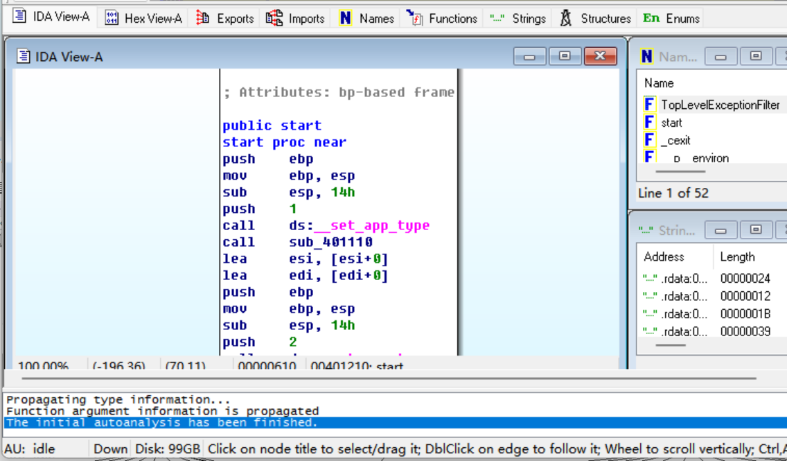Viewport: 788px width, 461px height.
Task: Select the string row with length 00000039
Action: (x=713, y=331)
